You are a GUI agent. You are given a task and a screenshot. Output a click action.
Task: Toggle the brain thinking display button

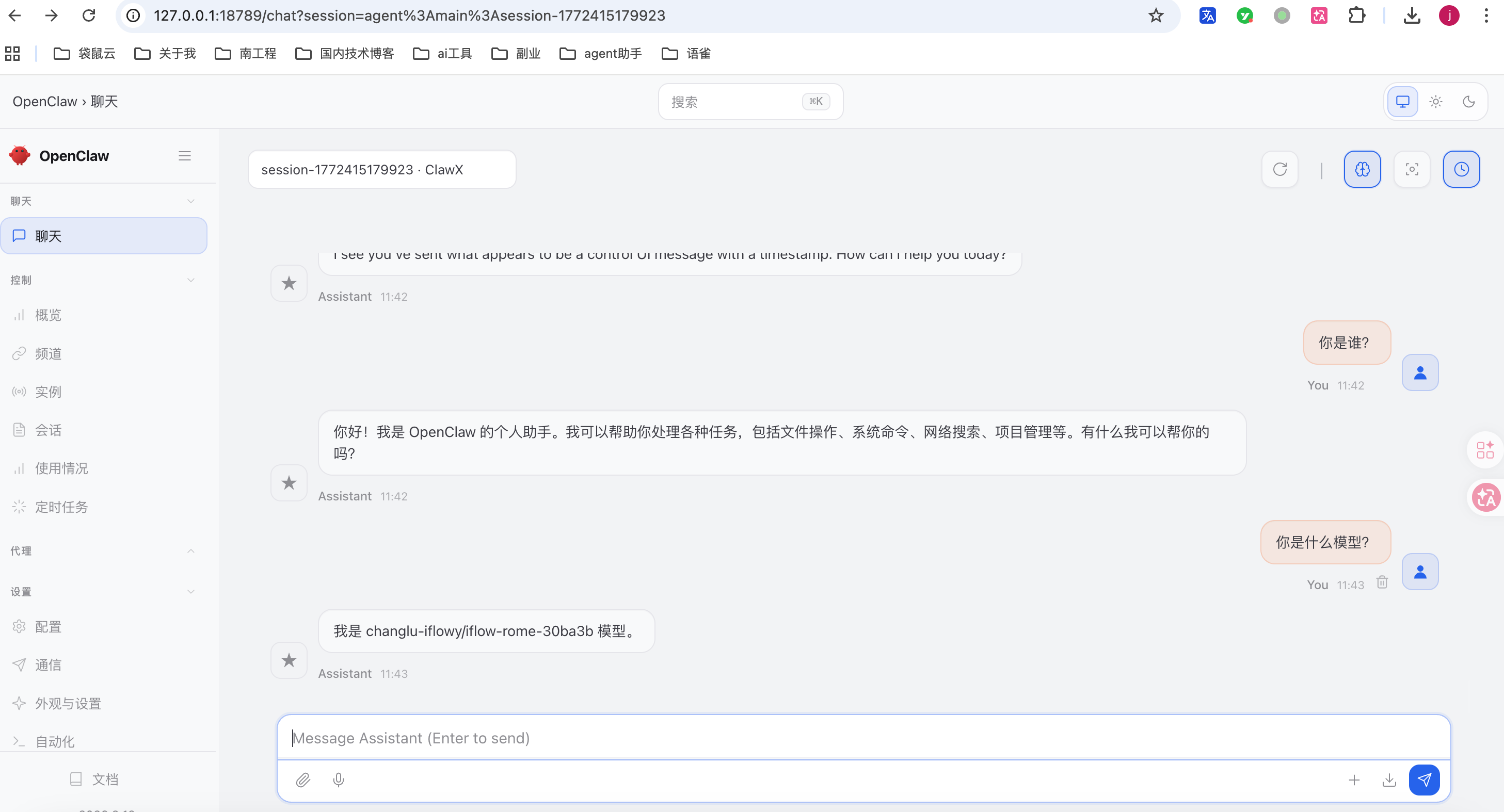(1362, 169)
